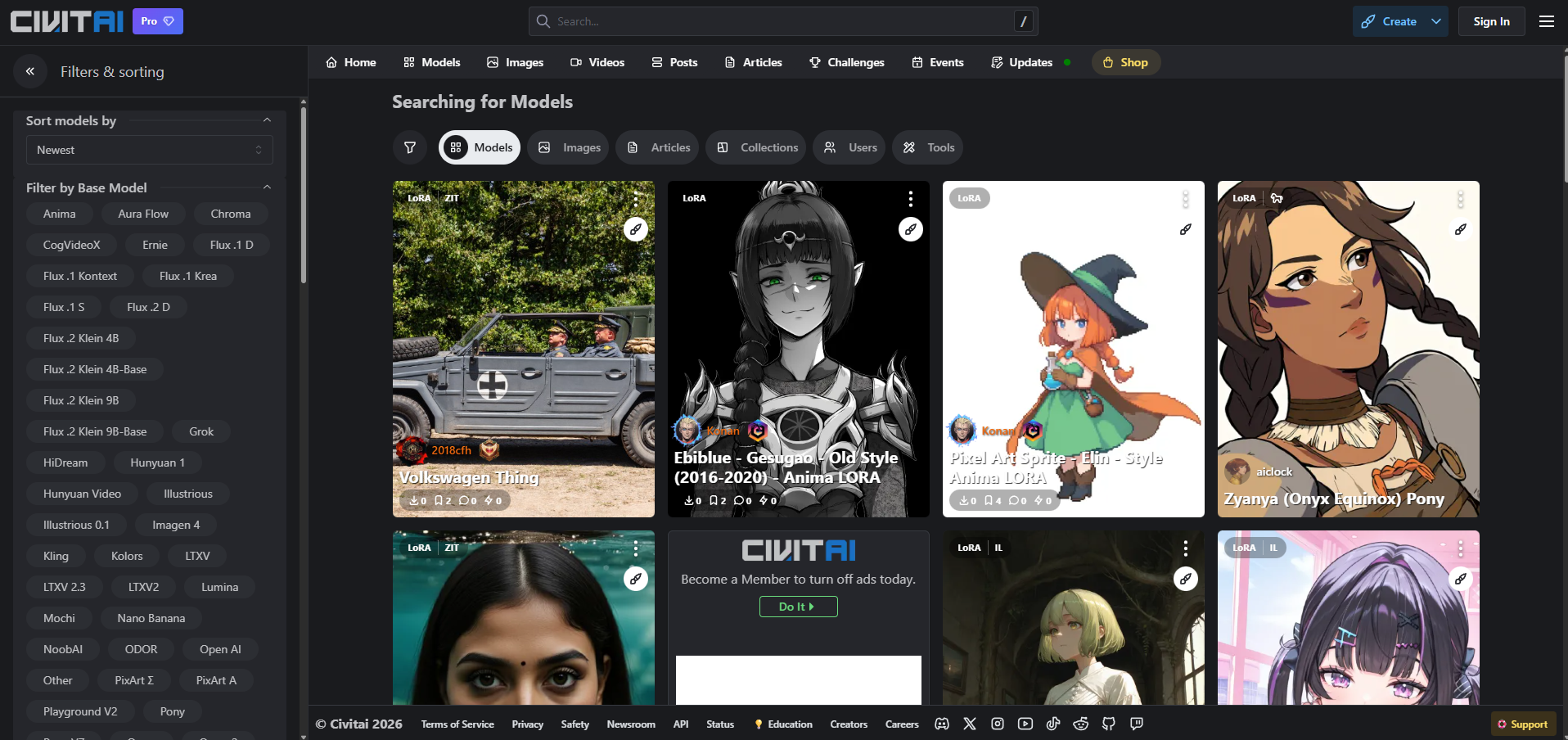Toggle the Illustrious base model filter

(x=188, y=494)
